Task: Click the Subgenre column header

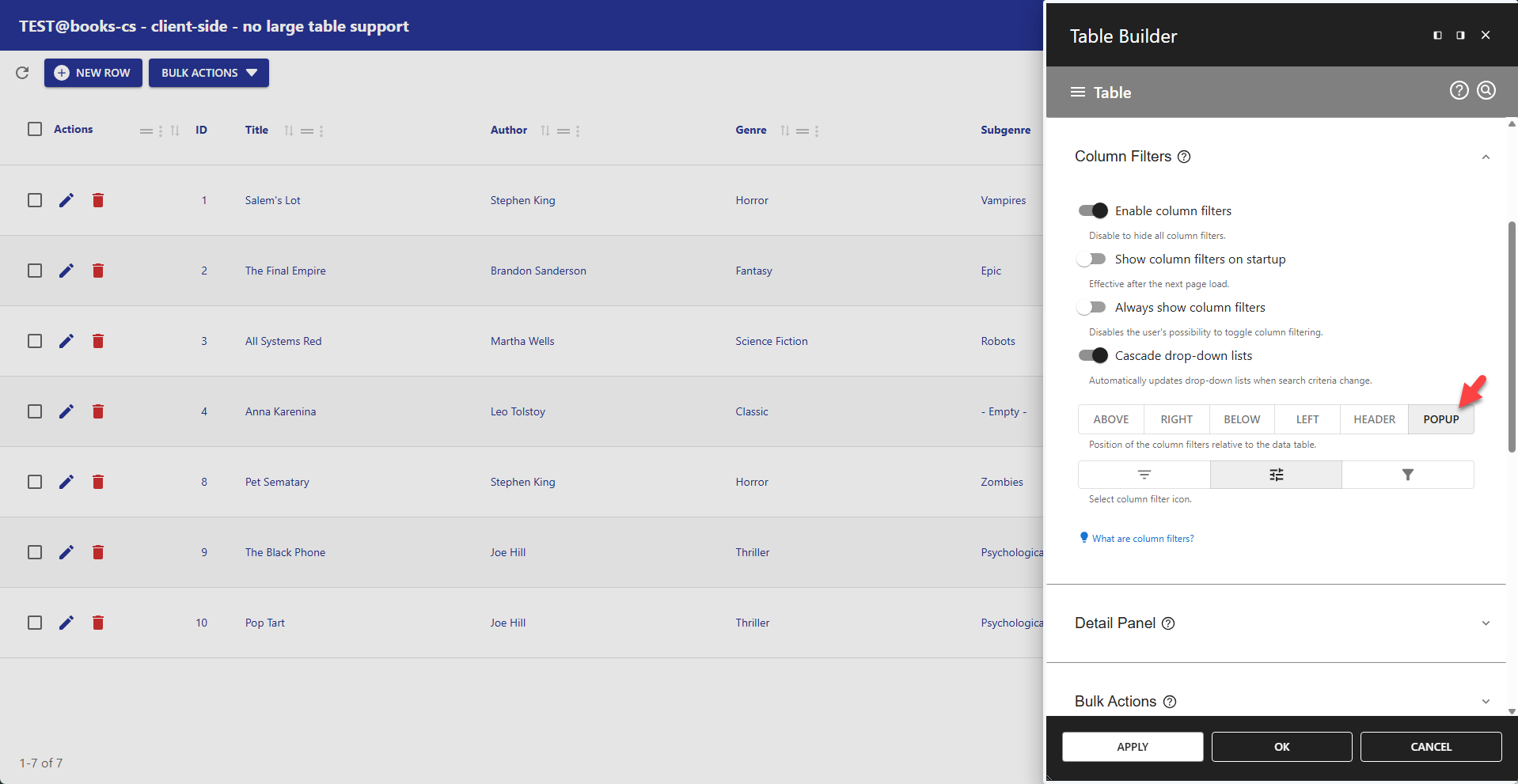Action: coord(1005,130)
